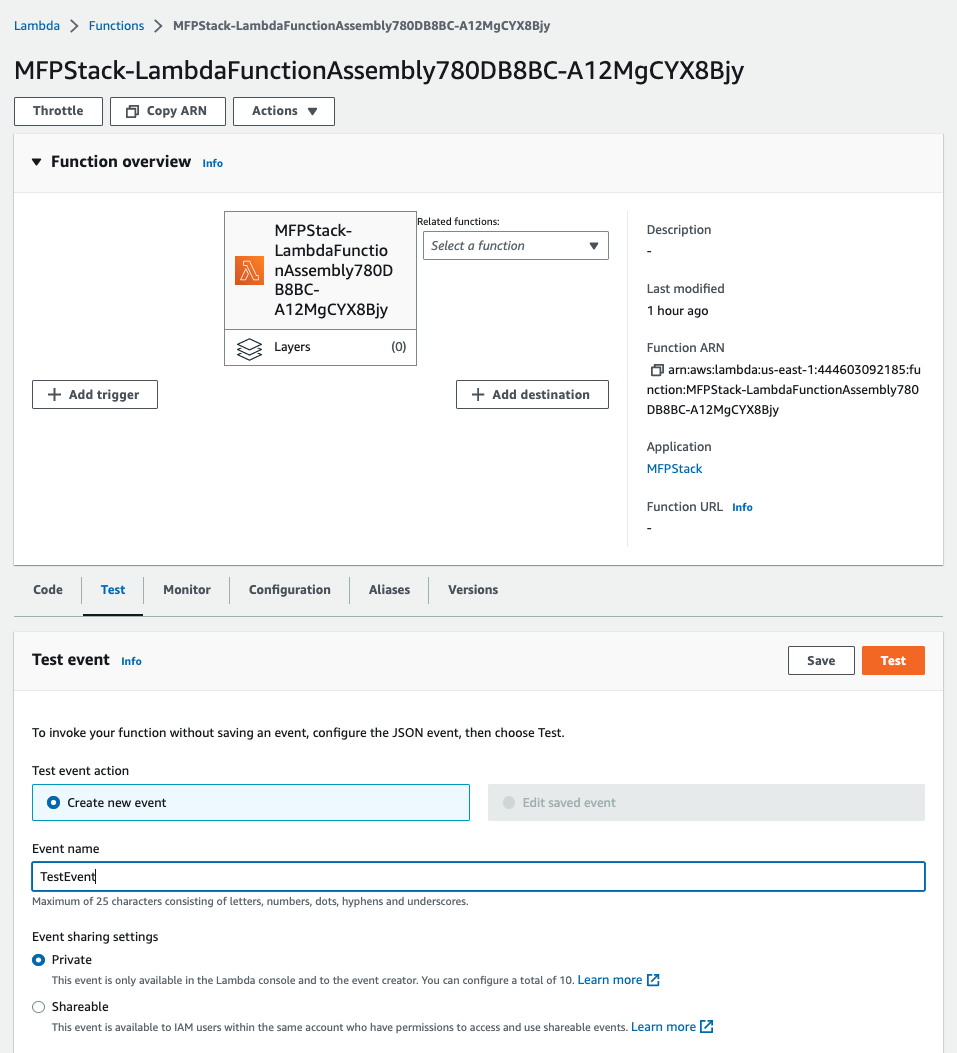
Task: Select the Private event sharing option
Action: (x=36, y=959)
